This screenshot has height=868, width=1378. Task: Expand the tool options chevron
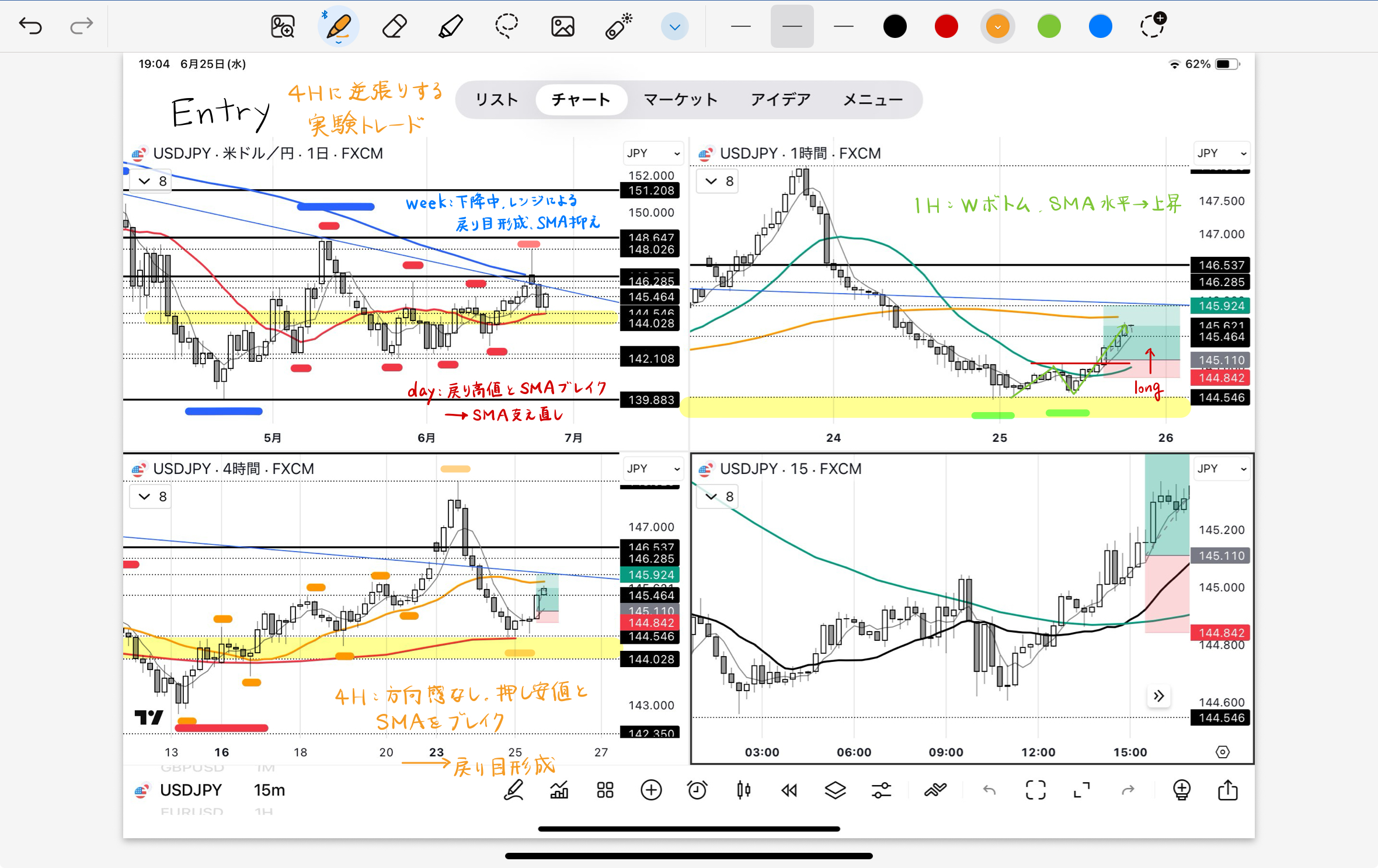click(674, 27)
